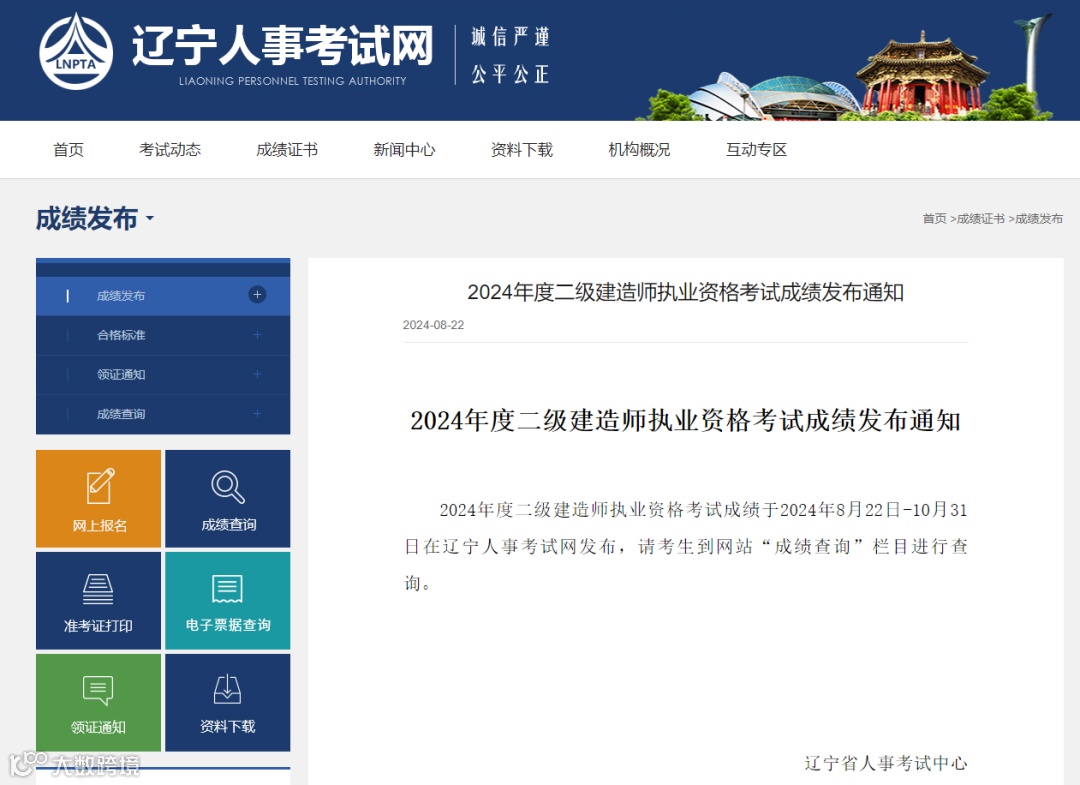Click the 电子票据查询 receipt icon
Image resolution: width=1080 pixels, height=785 pixels.
pos(227,589)
